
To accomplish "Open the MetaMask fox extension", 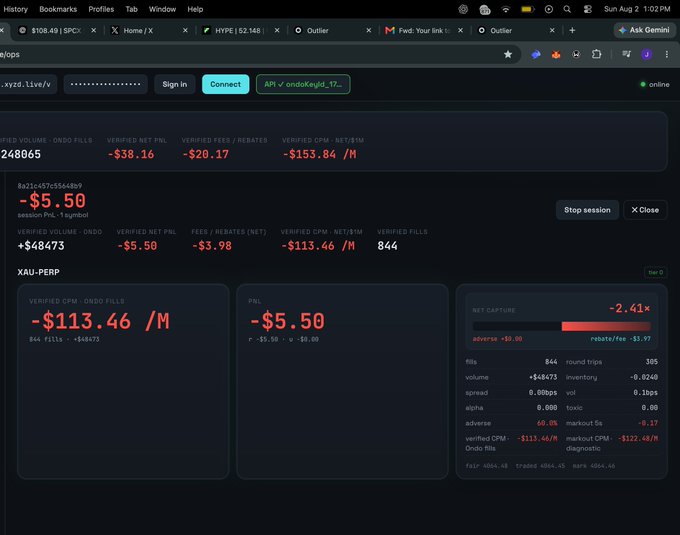I will coord(556,54).
